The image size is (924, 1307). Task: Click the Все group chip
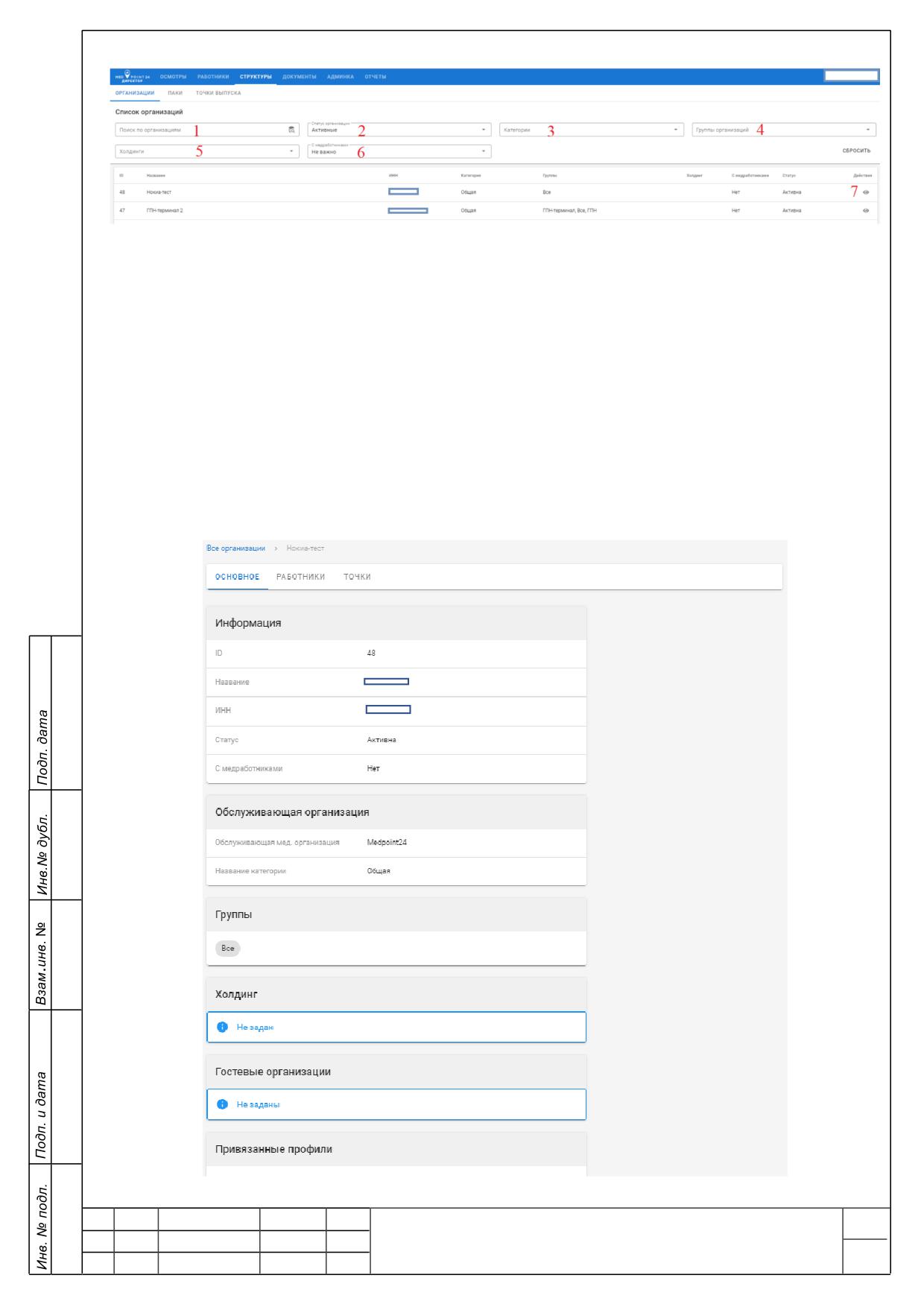pos(228,949)
